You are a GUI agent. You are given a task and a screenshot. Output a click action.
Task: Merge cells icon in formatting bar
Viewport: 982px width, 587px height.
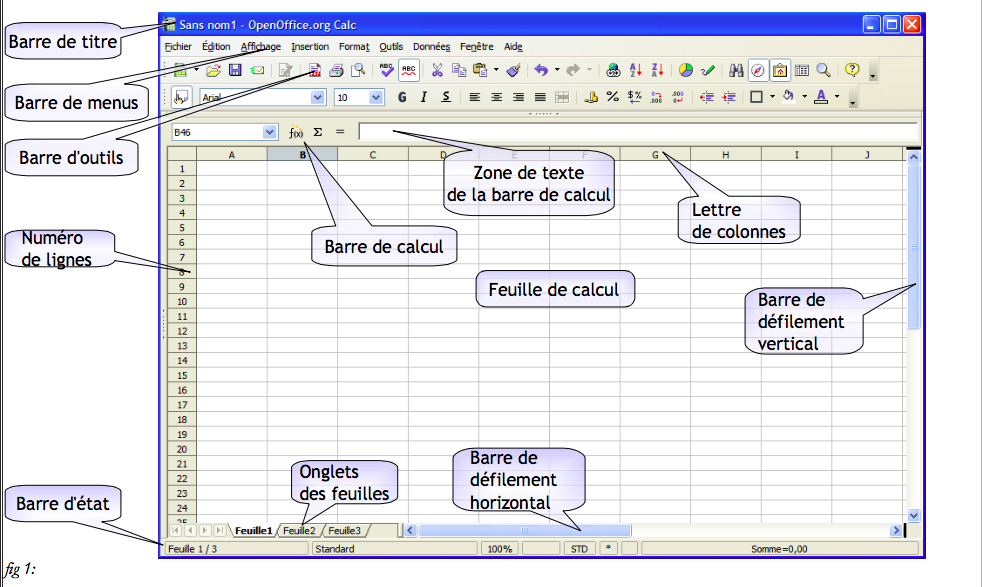click(x=562, y=97)
